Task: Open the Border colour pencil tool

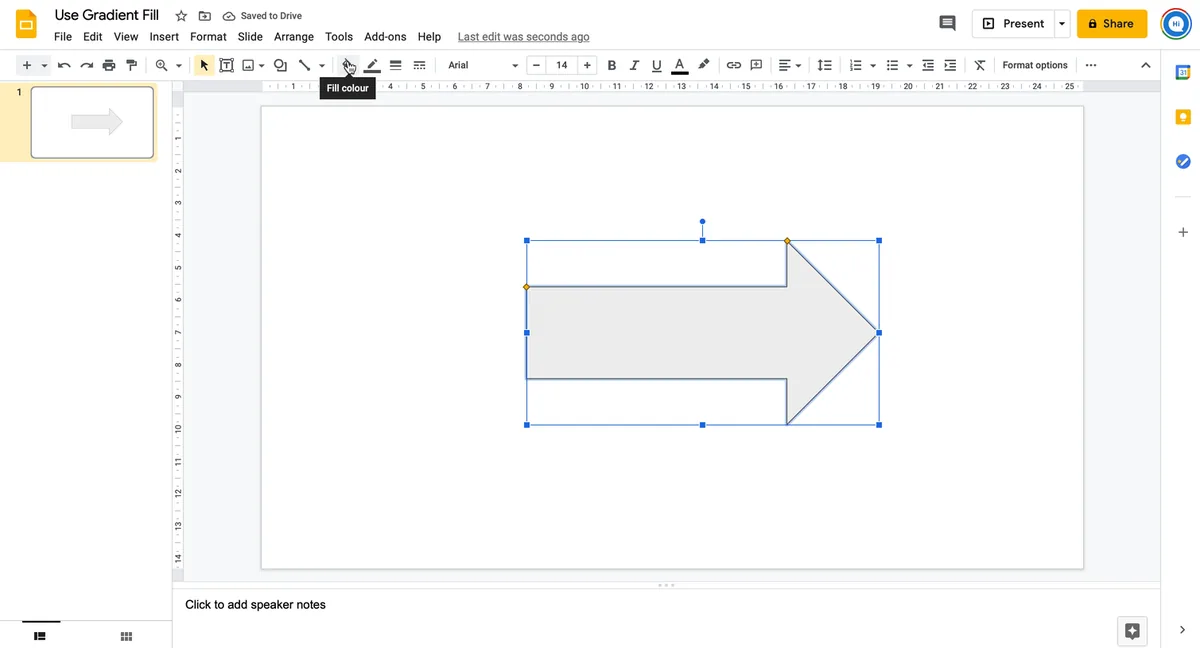Action: 372,65
